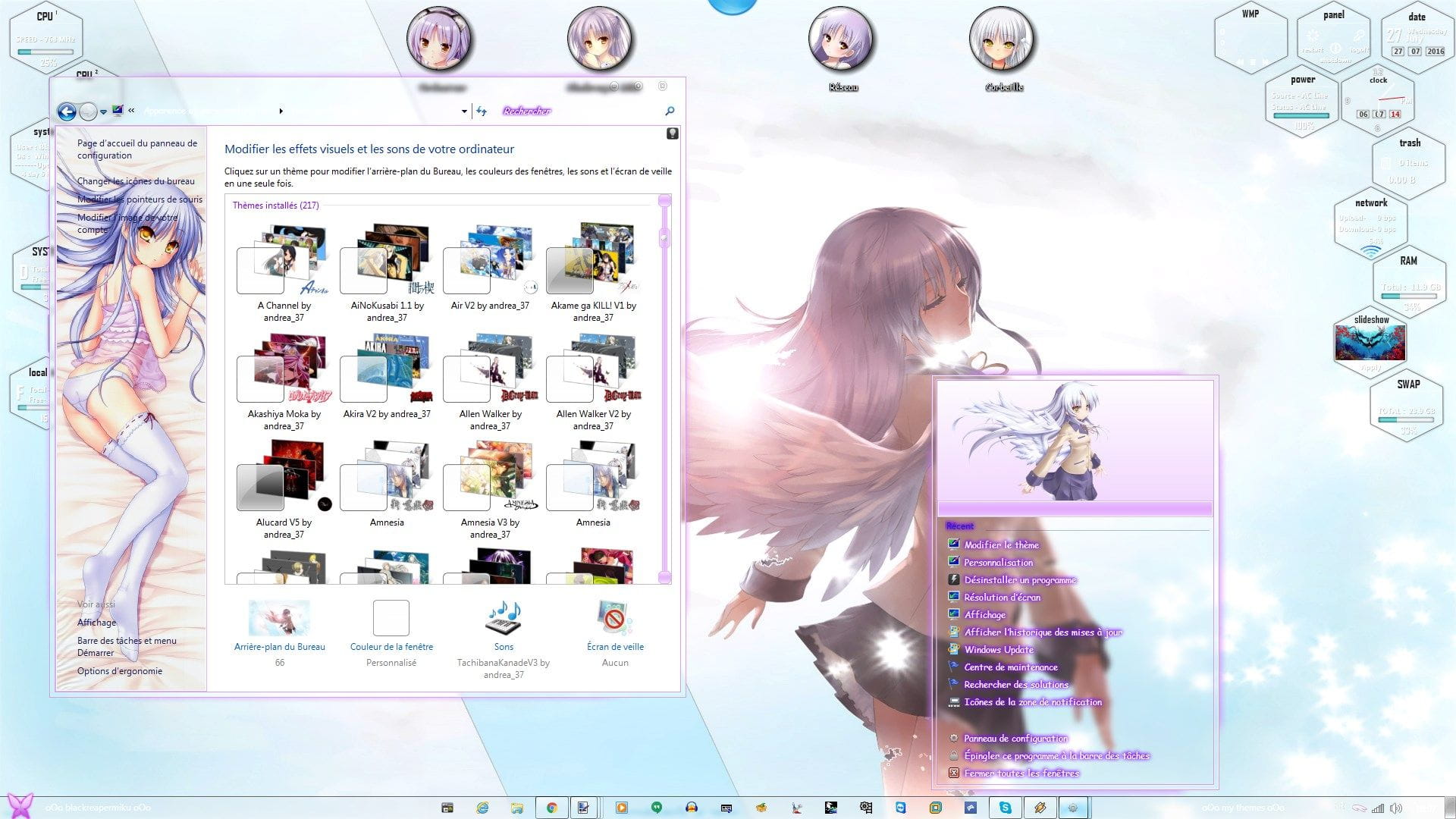
Task: Select Personnalisation in the jump list
Action: point(998,562)
